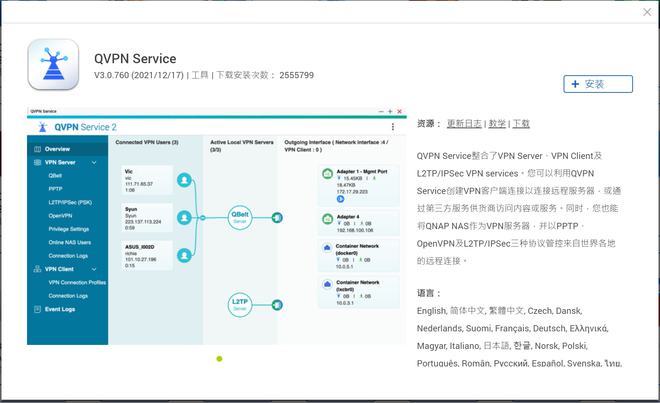Open VPN Connection Profiles in preview sidebar
The image size is (660, 403).
pos(77,282)
